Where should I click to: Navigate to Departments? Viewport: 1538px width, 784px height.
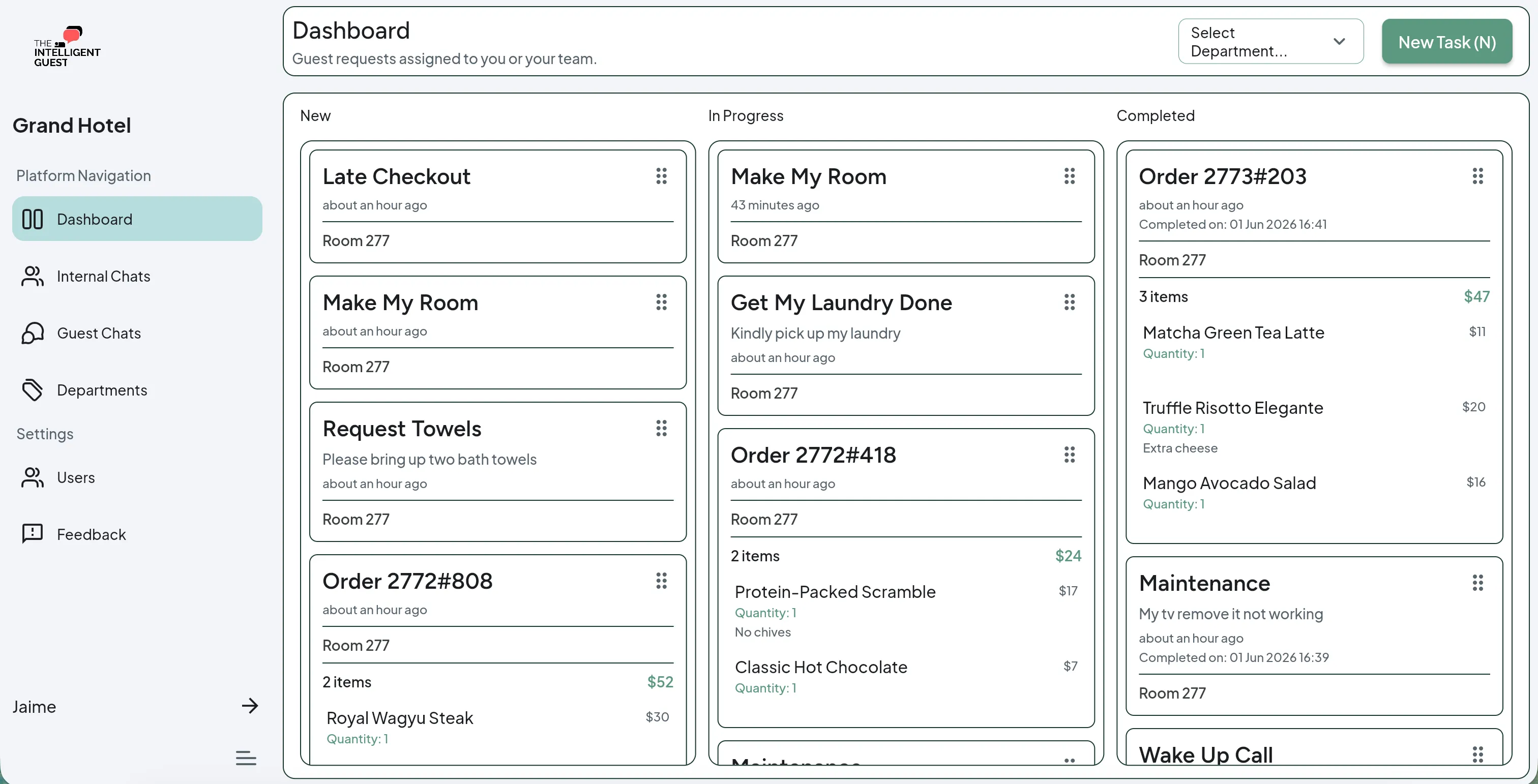(137, 389)
